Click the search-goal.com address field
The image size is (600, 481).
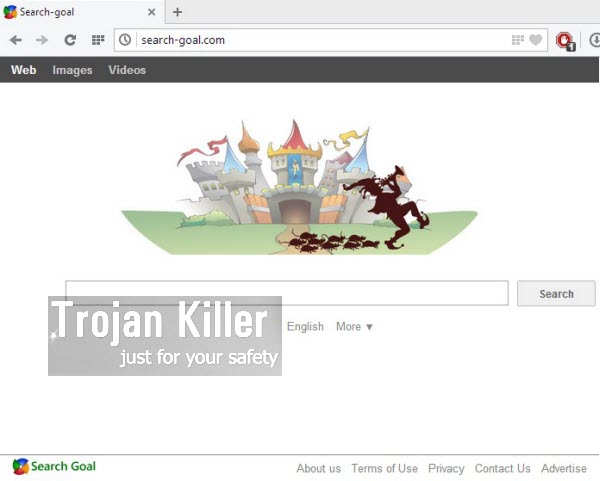coord(320,40)
